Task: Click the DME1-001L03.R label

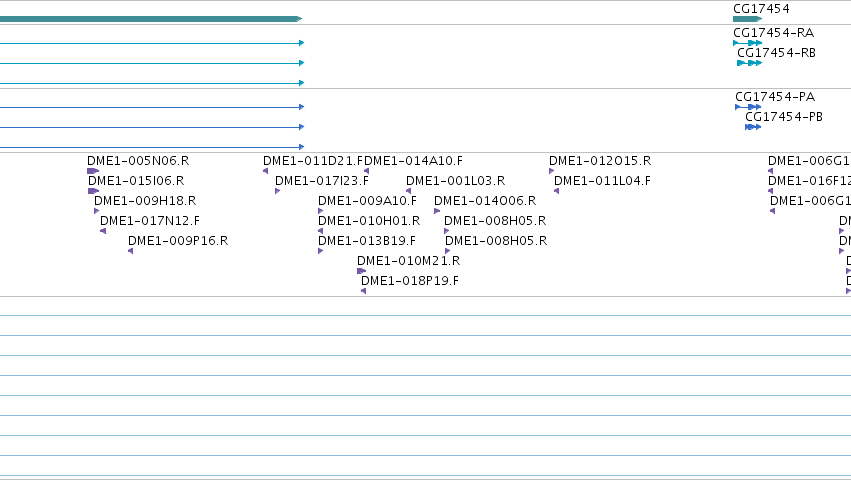Action: point(455,181)
